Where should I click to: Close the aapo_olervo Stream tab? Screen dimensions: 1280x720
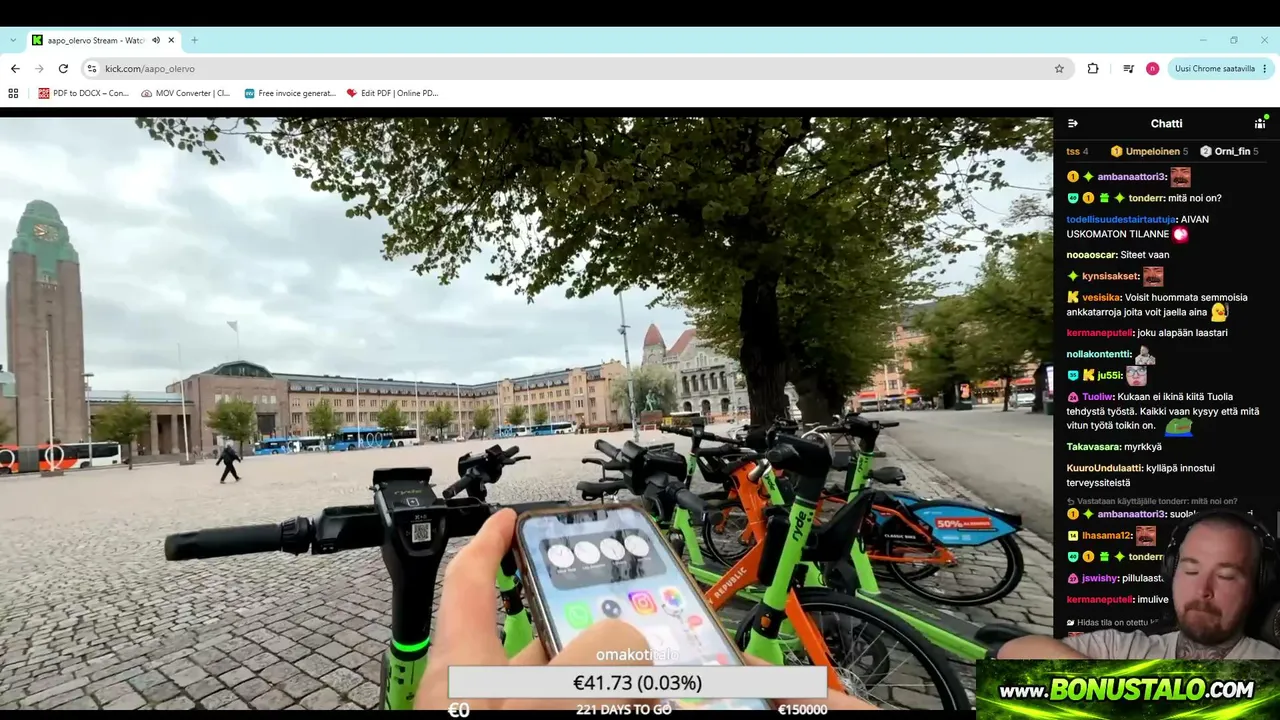coord(171,40)
